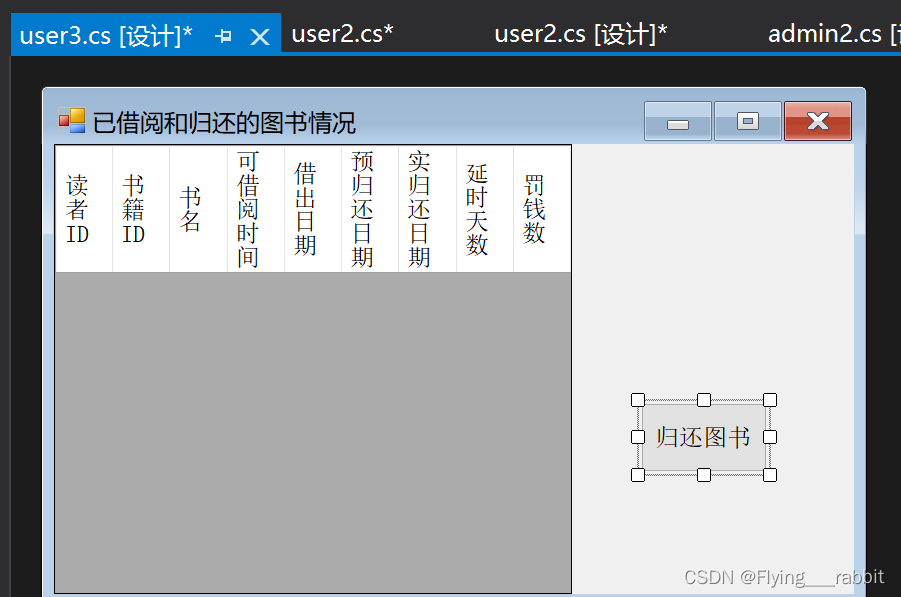
Task: Click the red close icon of the form
Action: [817, 119]
